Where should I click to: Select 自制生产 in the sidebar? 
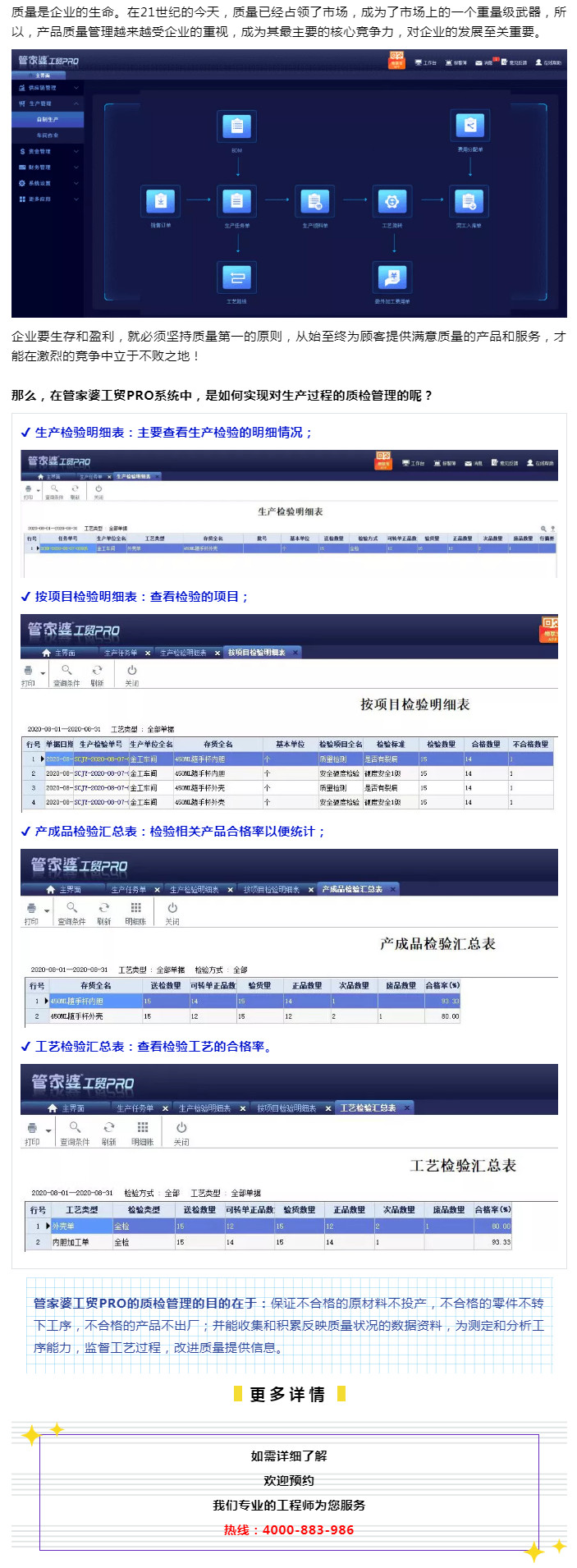pos(48,120)
